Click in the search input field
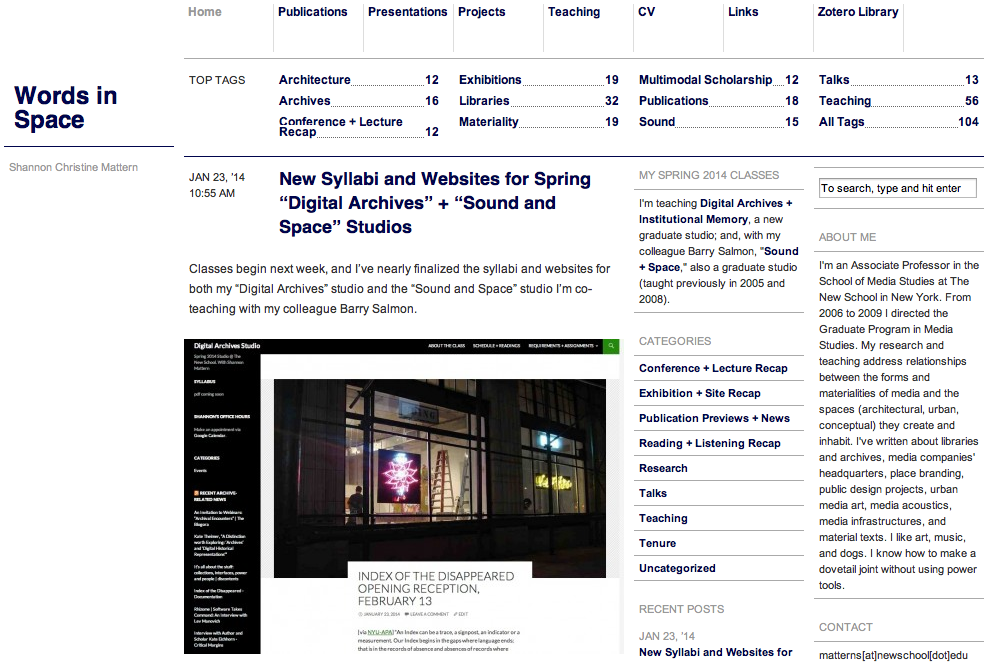Image resolution: width=1007 pixels, height=663 pixels. click(x=896, y=188)
